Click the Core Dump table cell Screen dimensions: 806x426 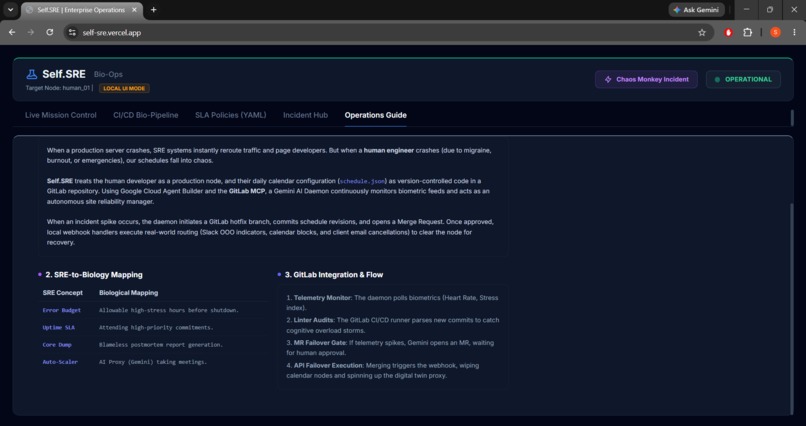click(x=57, y=345)
